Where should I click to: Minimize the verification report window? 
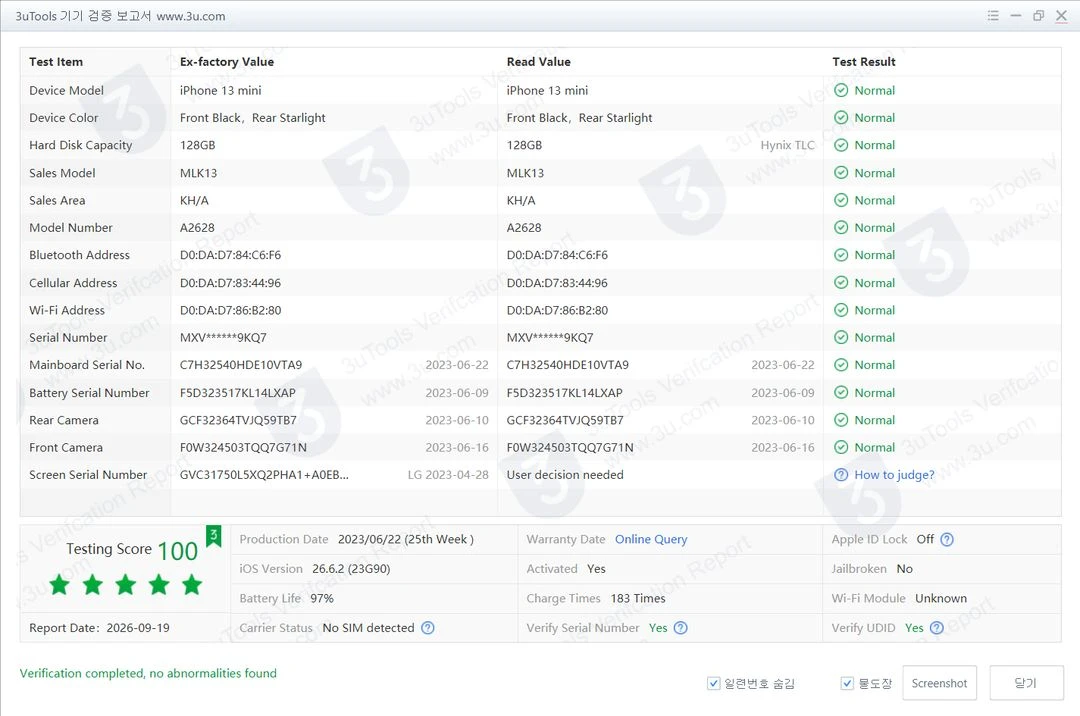pos(1015,16)
